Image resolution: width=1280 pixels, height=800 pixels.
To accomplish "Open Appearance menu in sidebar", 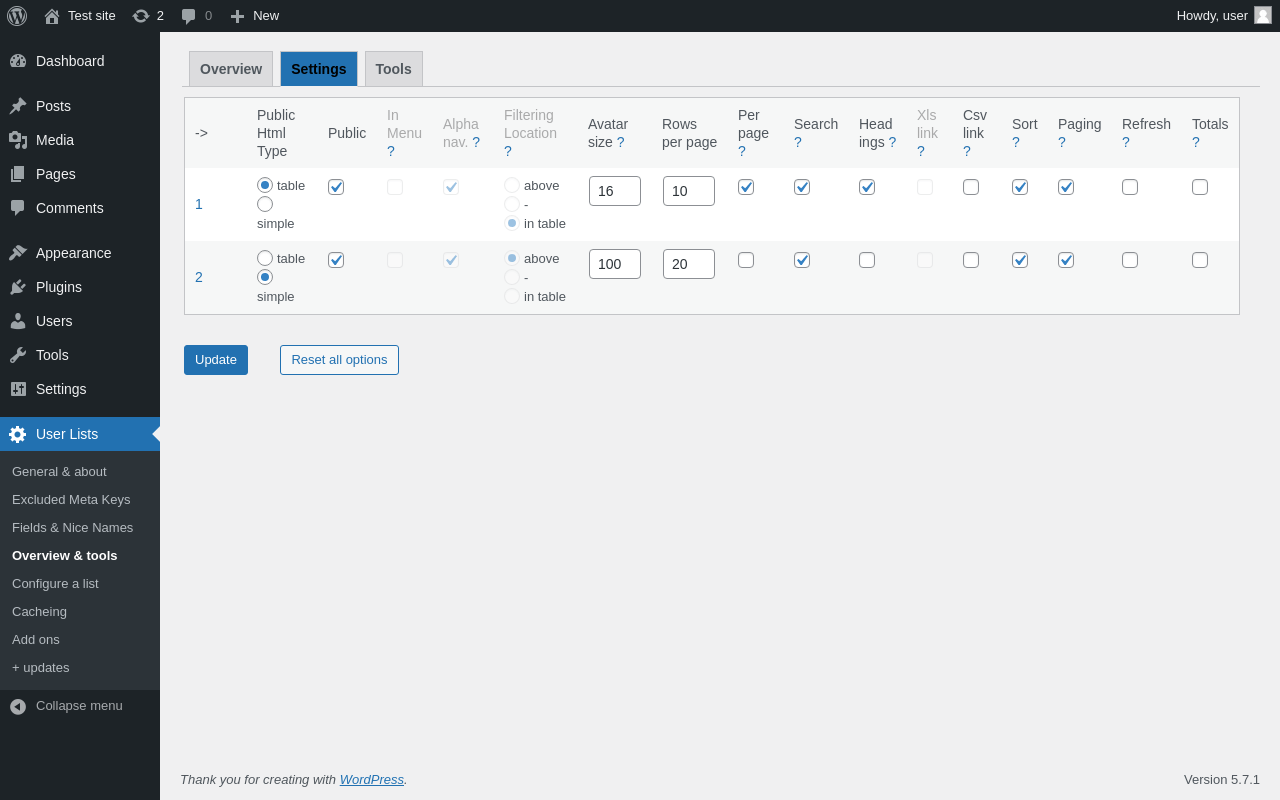I will (73, 253).
